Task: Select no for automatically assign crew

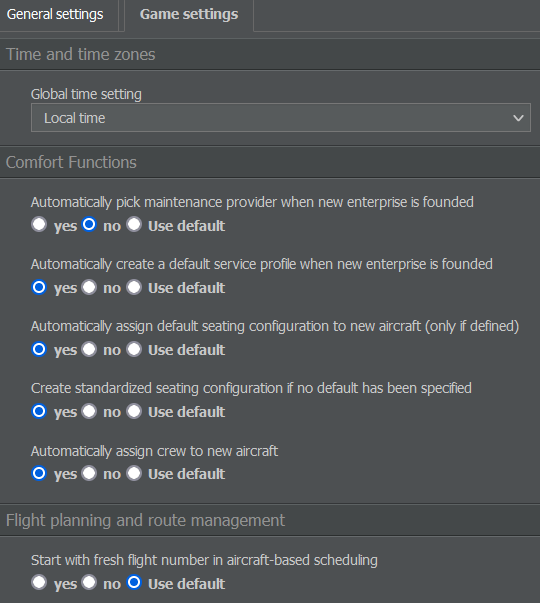Action: pos(89,473)
